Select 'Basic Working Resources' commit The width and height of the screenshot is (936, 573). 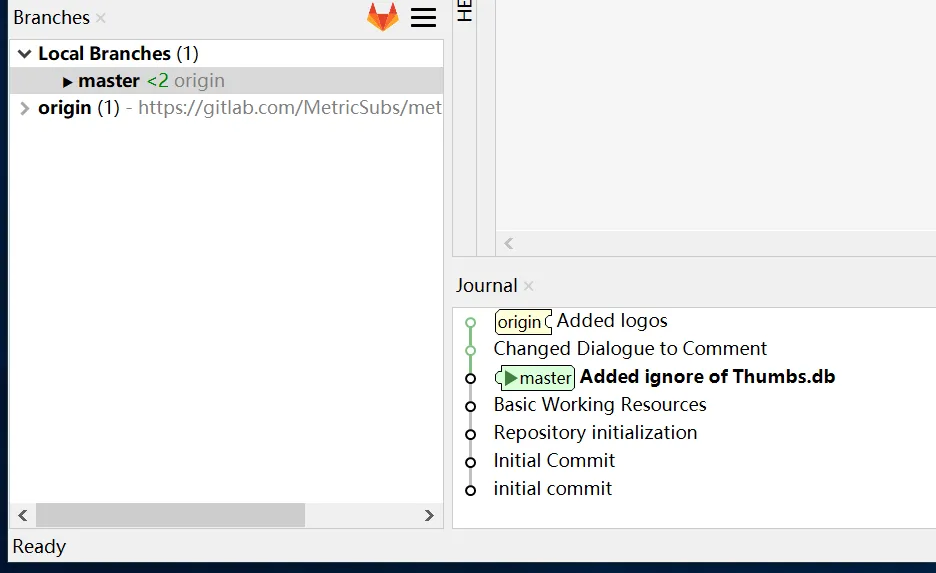pos(600,405)
